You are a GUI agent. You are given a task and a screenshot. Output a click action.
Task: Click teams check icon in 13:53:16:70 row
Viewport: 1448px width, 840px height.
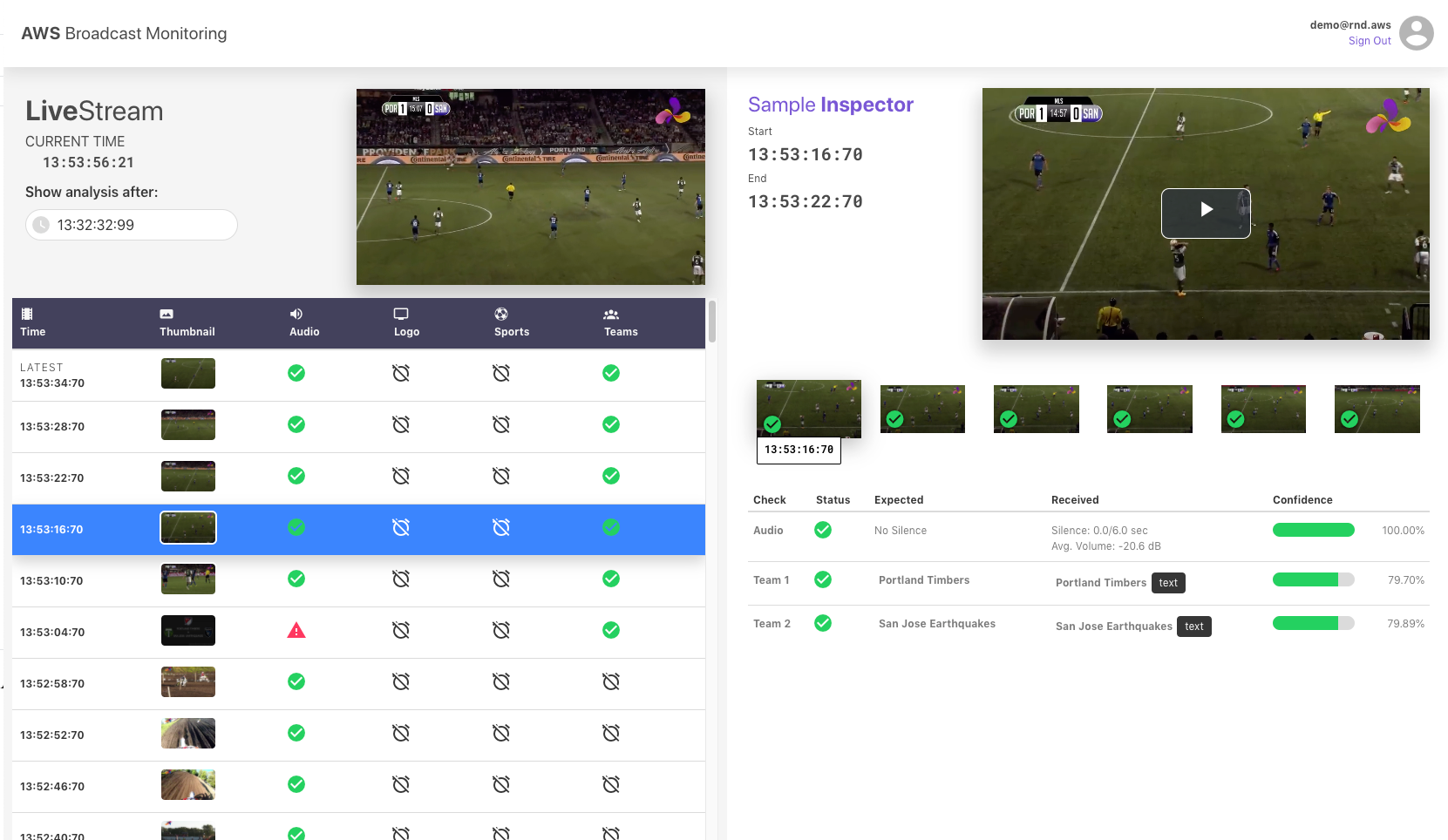coord(611,527)
